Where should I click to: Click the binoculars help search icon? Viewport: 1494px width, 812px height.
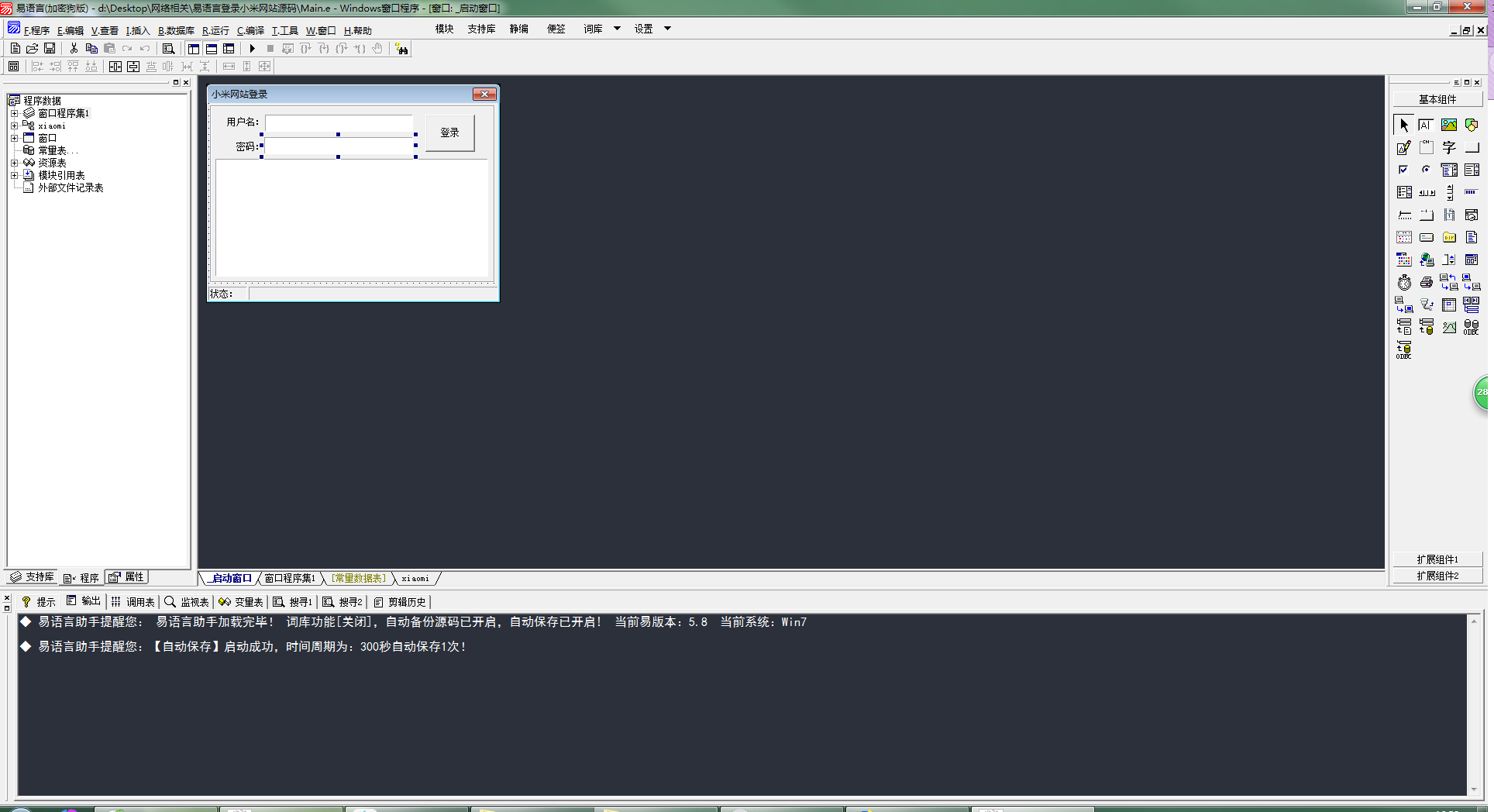tap(401, 49)
